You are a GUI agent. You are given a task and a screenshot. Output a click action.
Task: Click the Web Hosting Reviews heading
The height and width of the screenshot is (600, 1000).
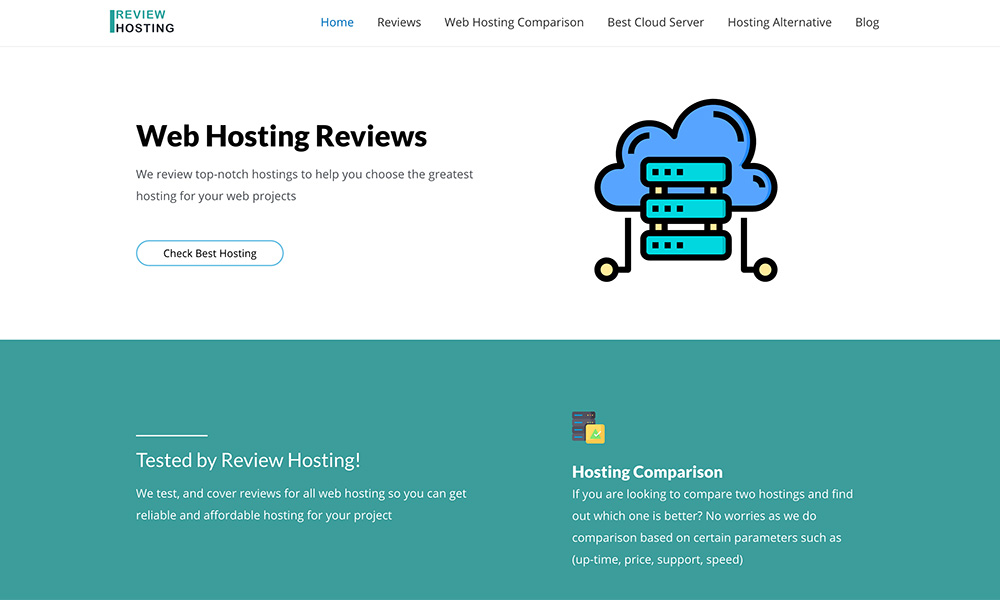(281, 136)
